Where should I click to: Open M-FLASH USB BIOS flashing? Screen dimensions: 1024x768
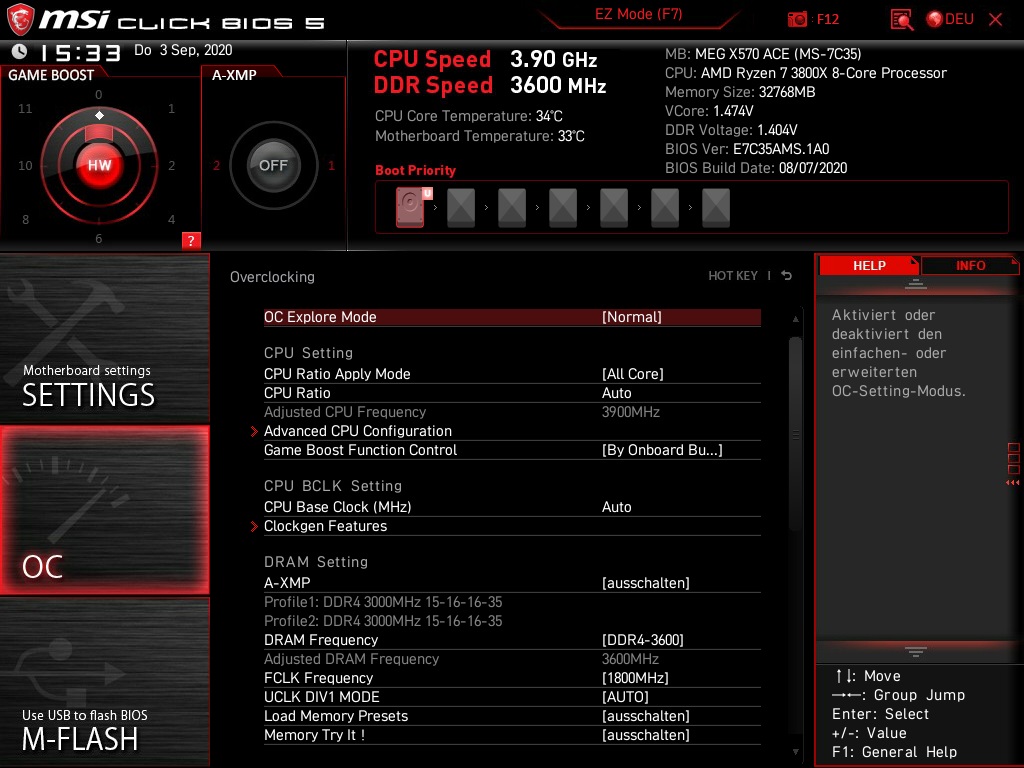click(x=104, y=682)
